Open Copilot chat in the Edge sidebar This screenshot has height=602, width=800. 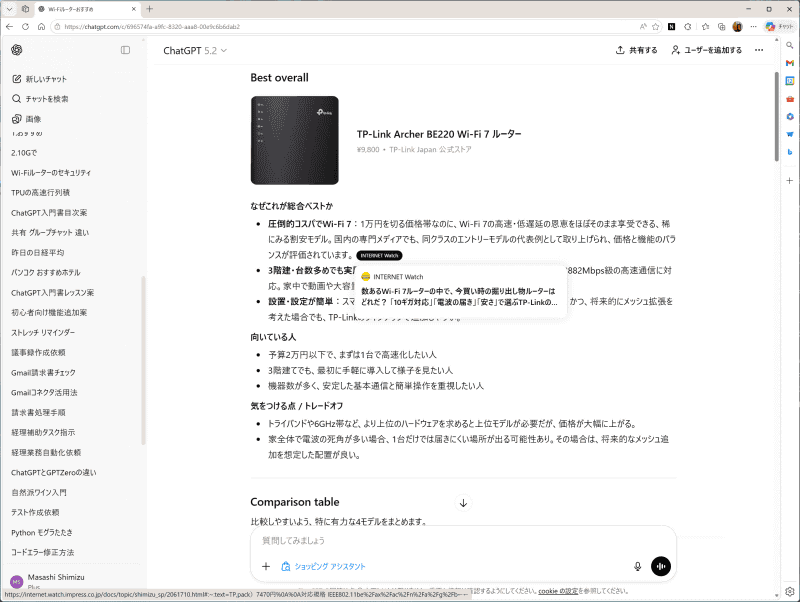tap(775, 27)
